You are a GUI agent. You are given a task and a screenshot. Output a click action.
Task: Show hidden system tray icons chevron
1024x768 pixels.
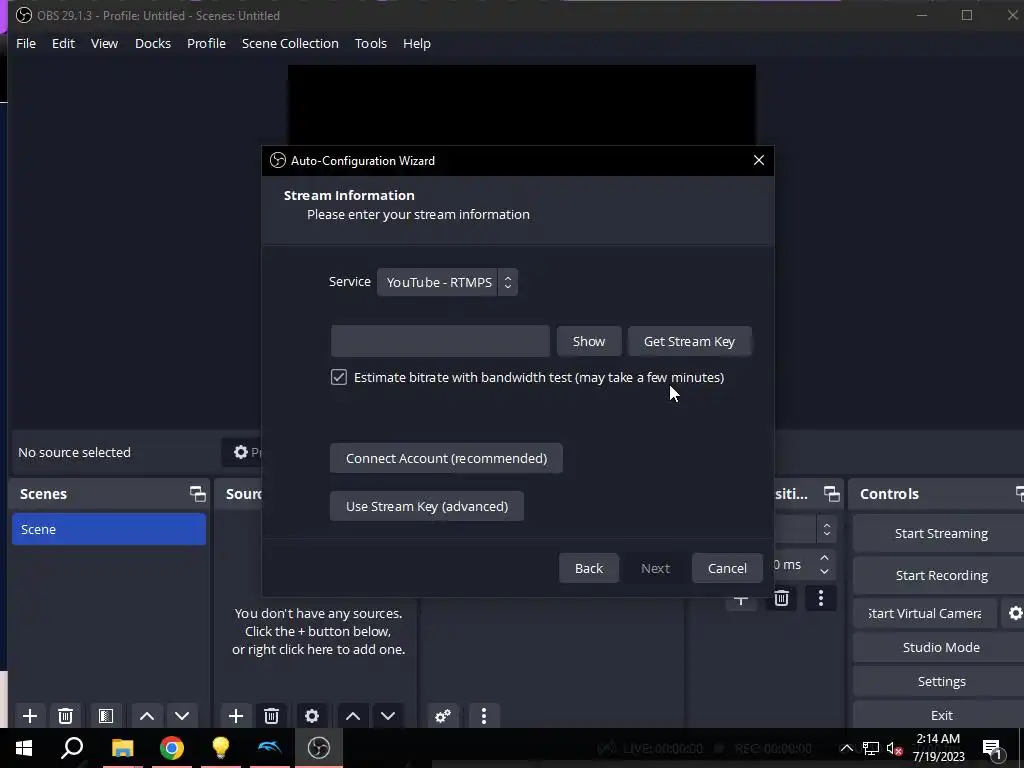click(846, 748)
